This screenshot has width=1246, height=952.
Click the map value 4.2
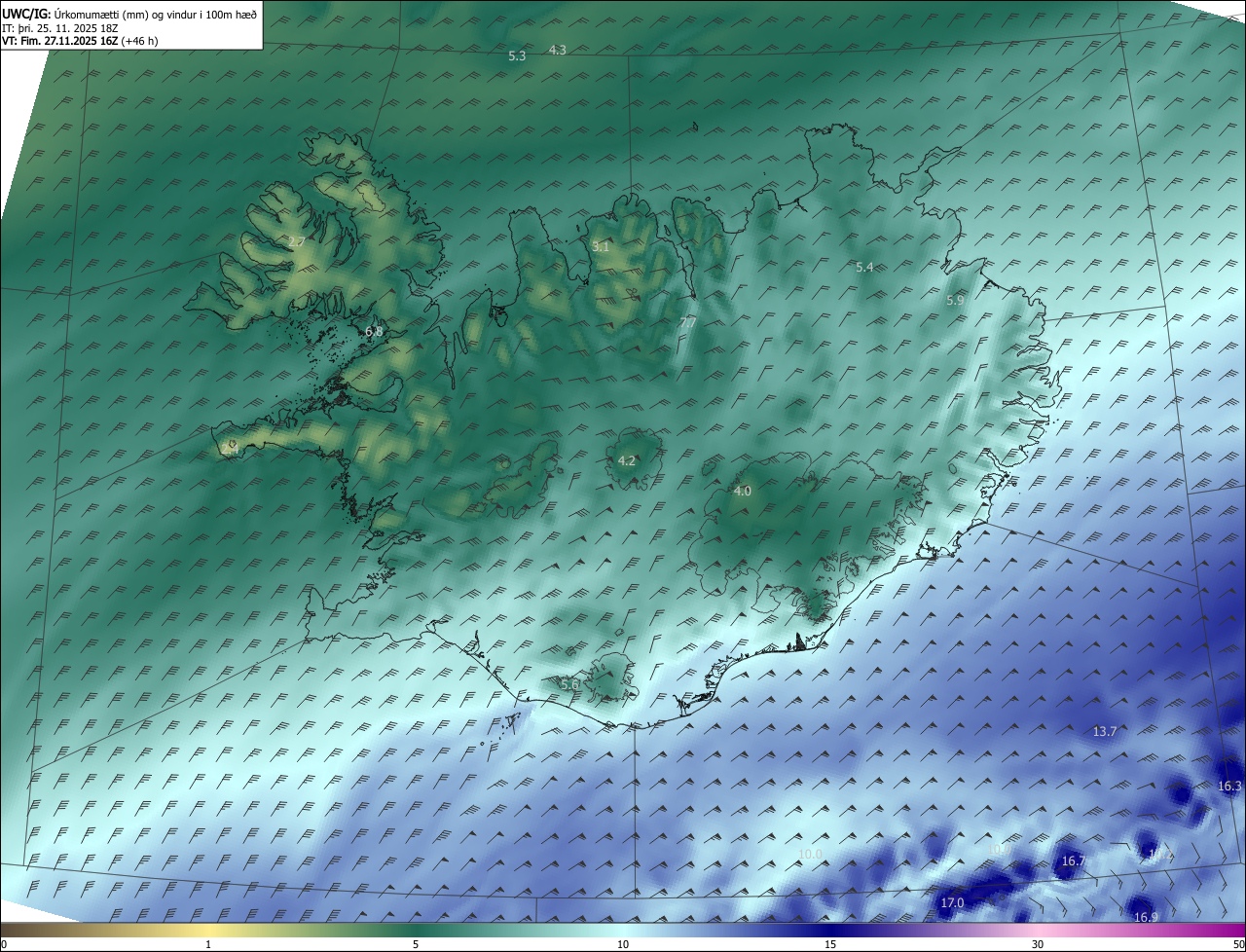point(627,461)
